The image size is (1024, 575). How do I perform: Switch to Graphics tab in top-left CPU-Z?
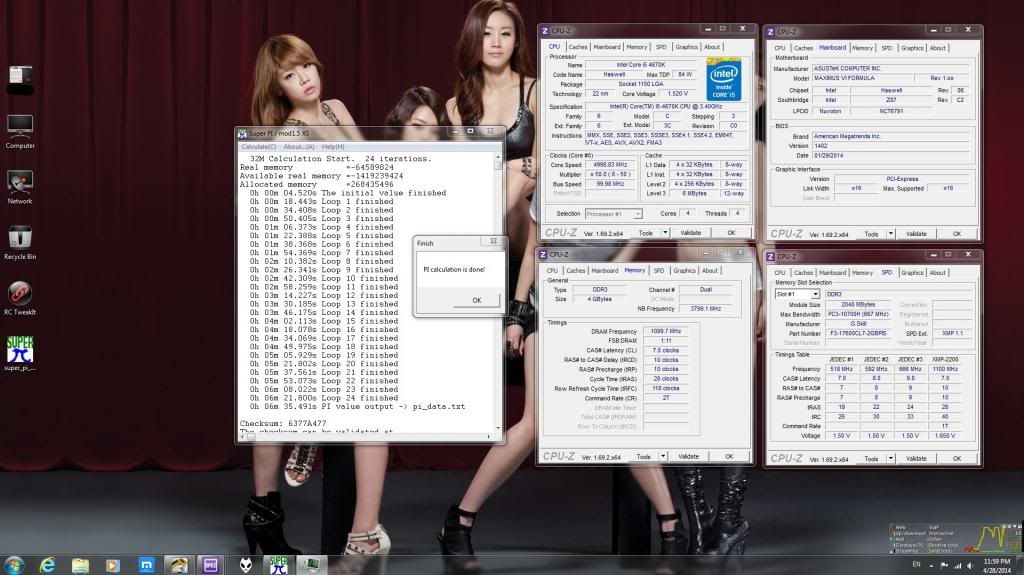686,47
